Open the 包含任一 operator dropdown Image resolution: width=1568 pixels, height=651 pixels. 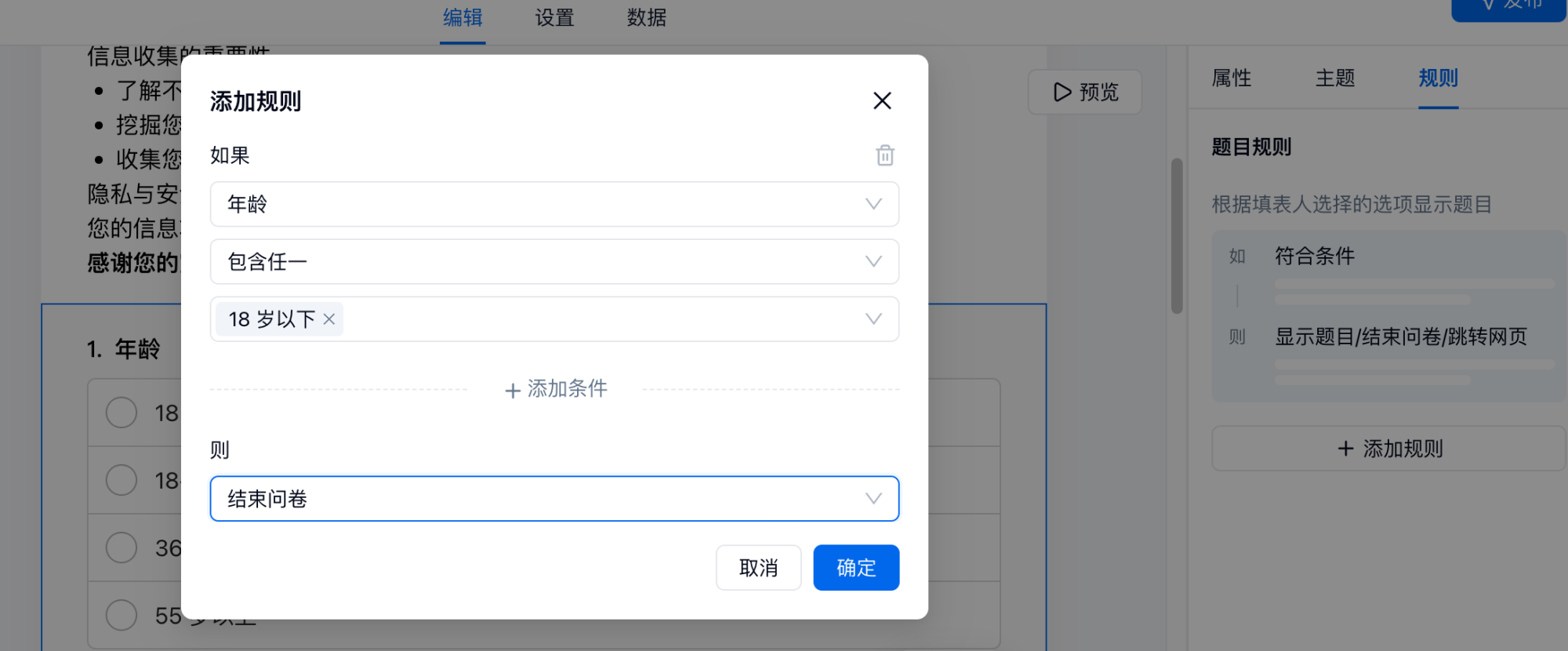(873, 261)
